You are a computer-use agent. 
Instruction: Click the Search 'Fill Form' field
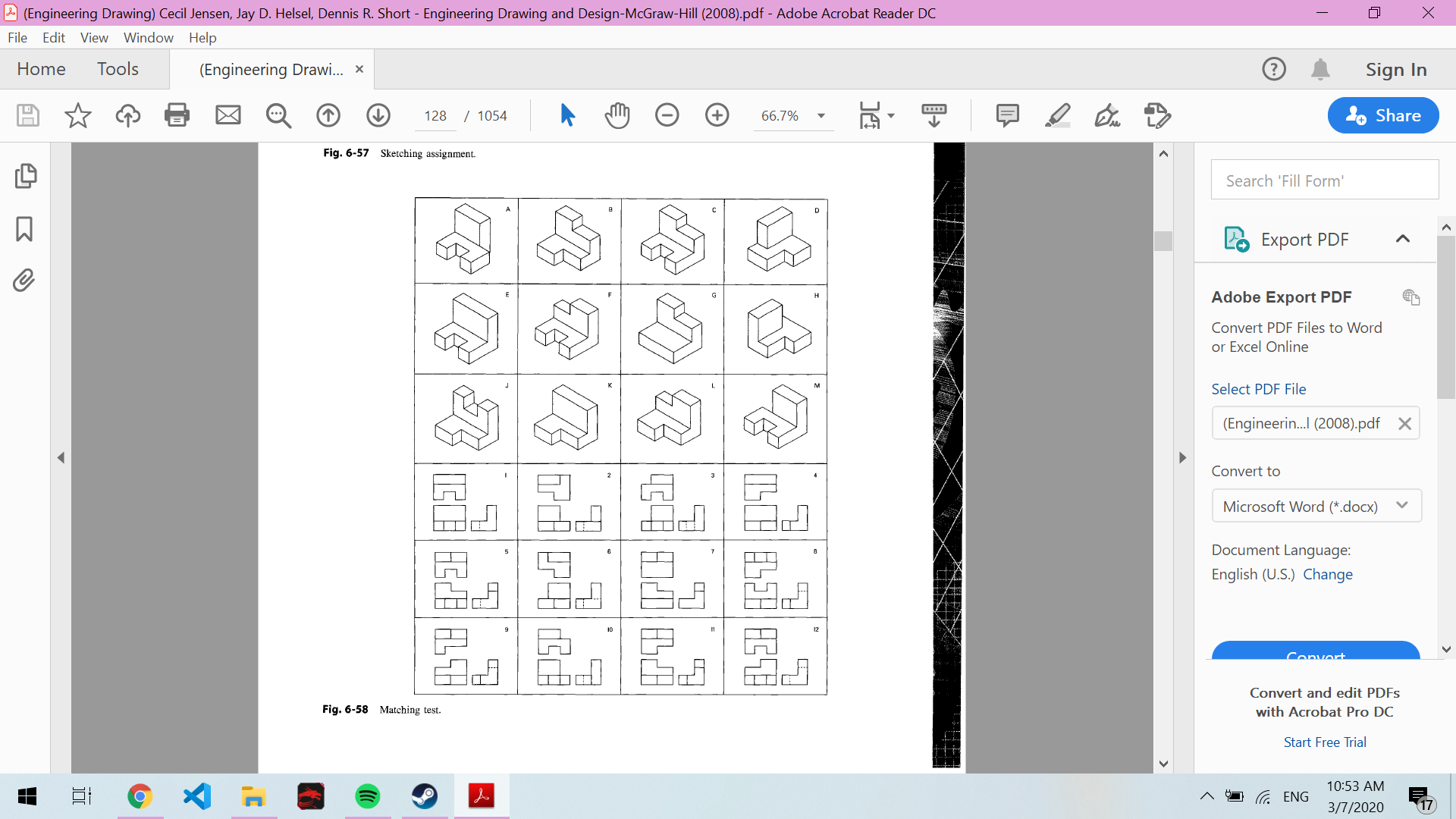click(1324, 180)
